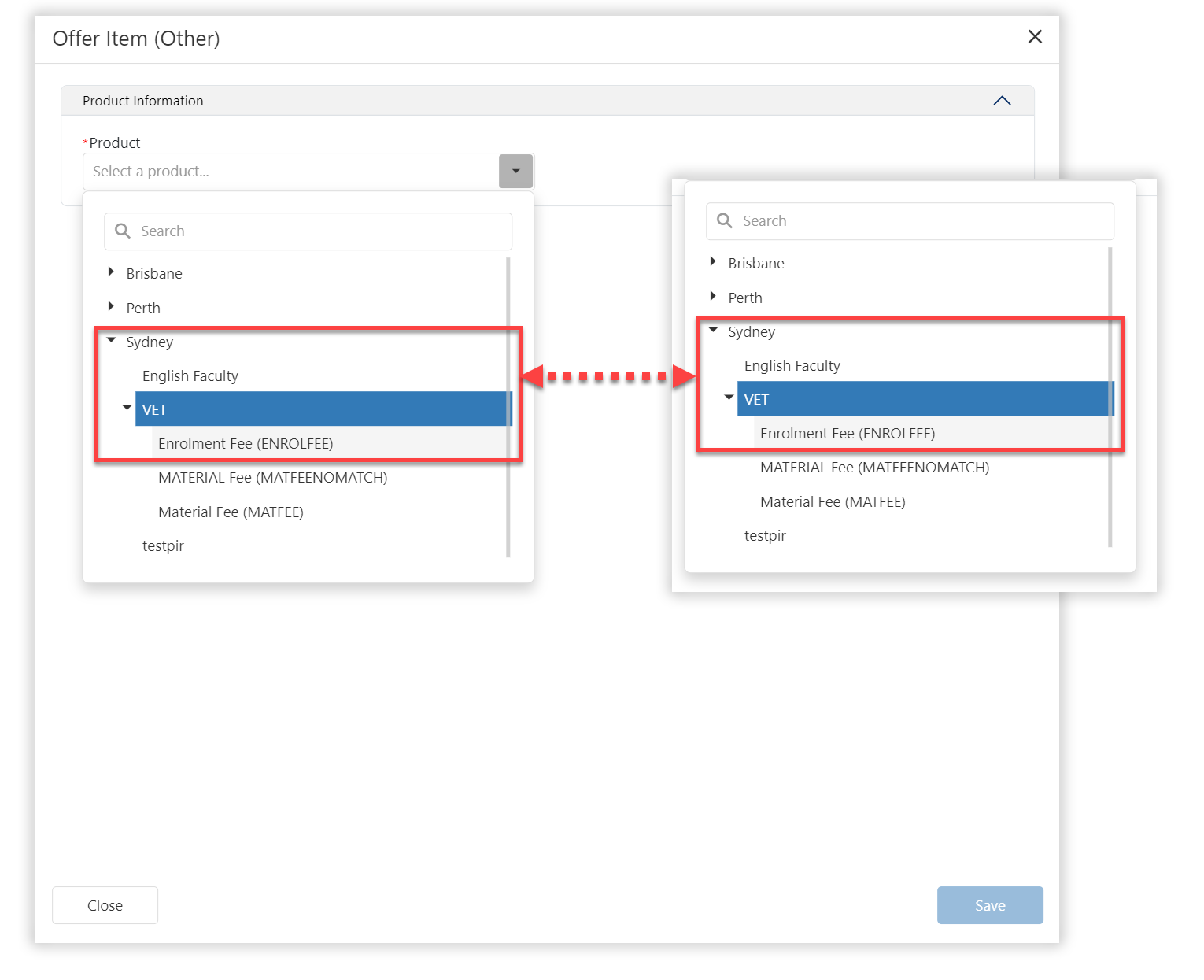Choose Material Fee (MATFEE) in left list
The height and width of the screenshot is (980, 1204).
[231, 512]
